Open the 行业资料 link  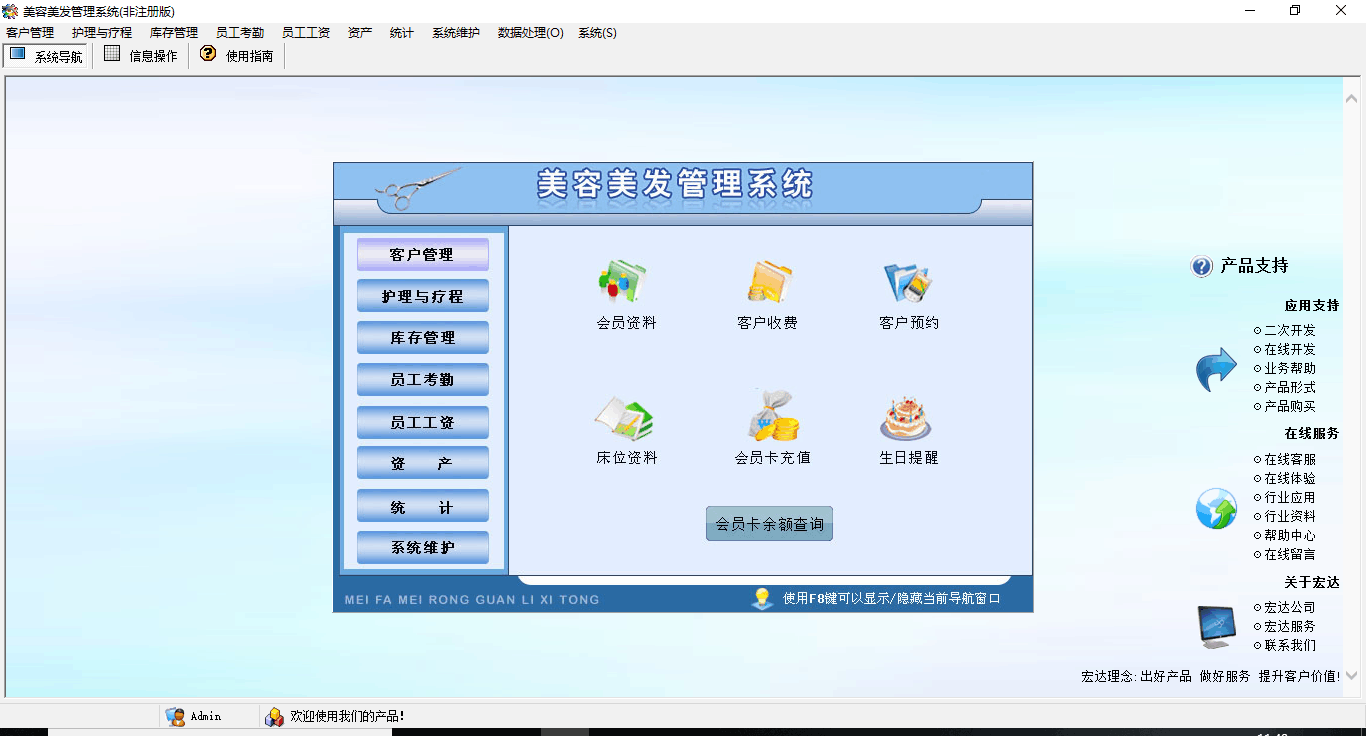point(1290,516)
